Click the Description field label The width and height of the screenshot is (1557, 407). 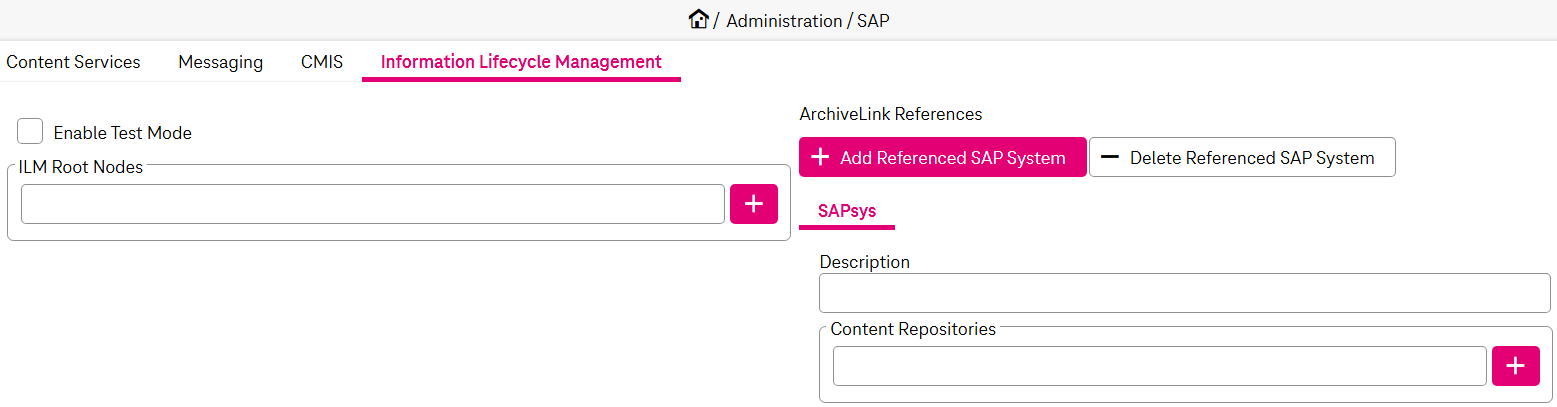864,262
